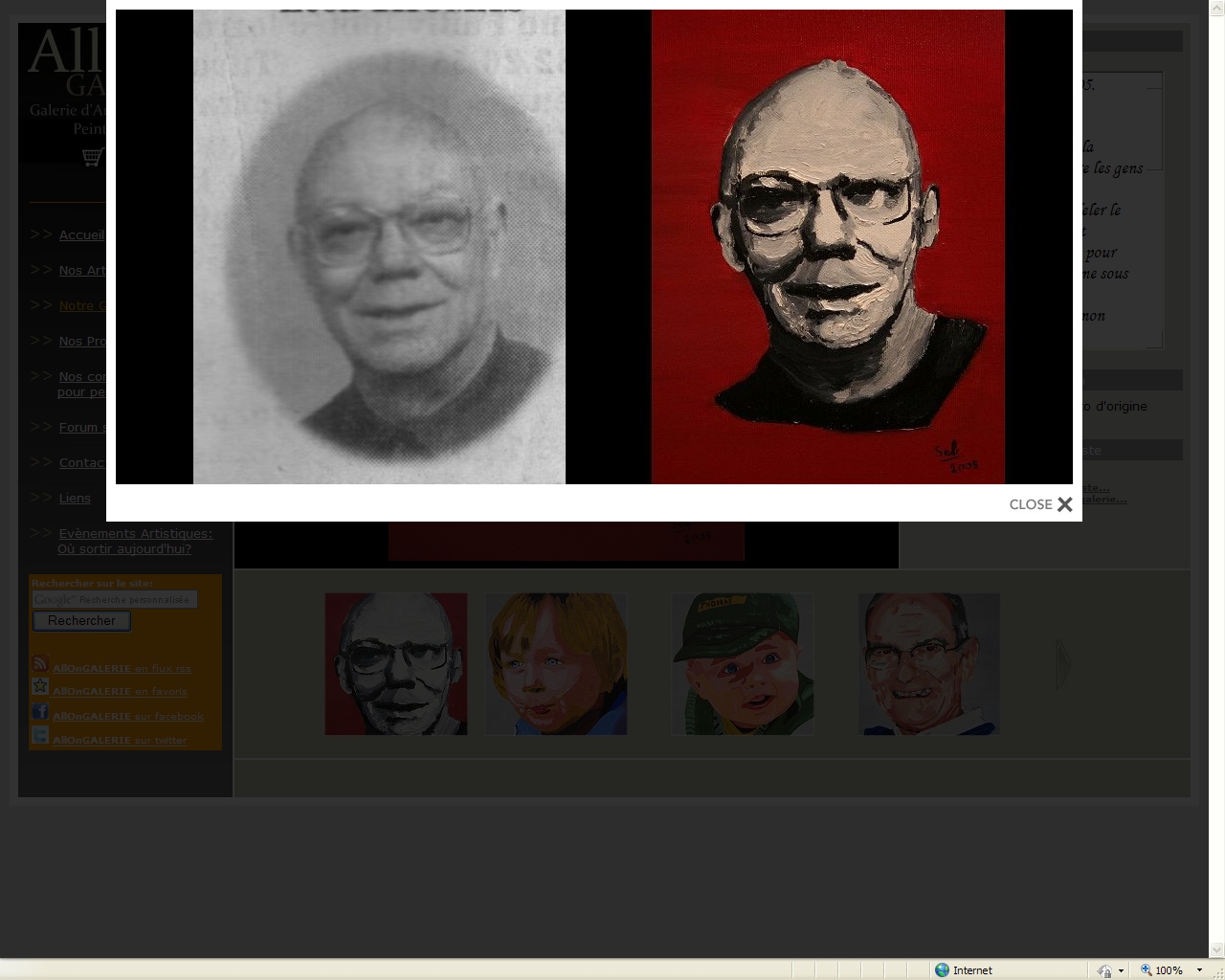Click the protected mode lock icon

pos(1104,970)
